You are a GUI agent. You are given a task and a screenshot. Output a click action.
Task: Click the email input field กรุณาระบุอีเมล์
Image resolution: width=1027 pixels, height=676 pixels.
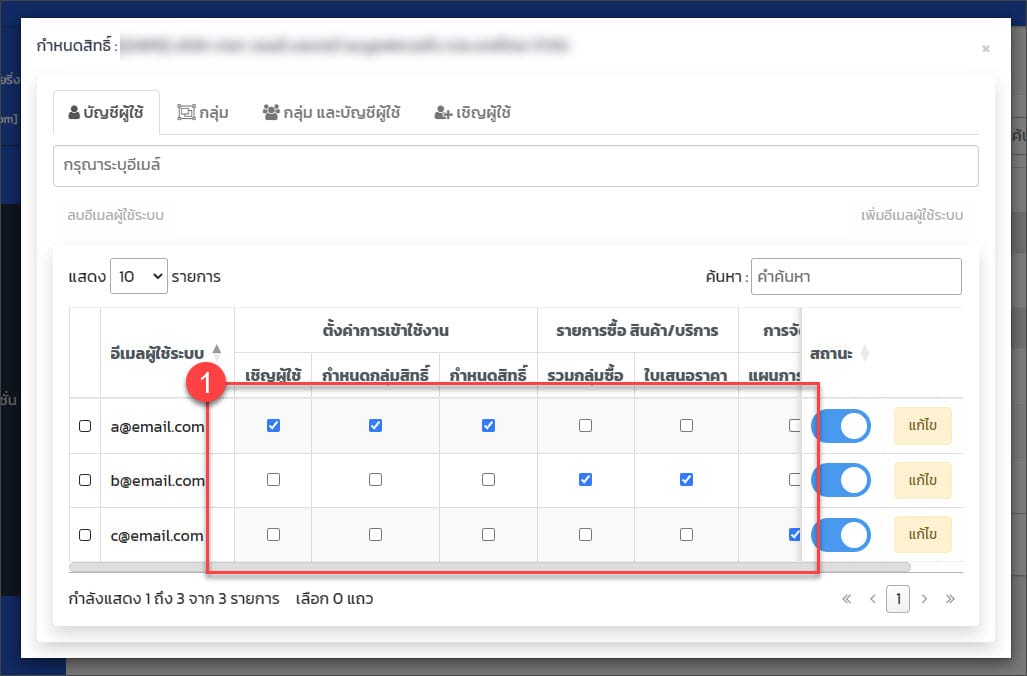pos(515,166)
